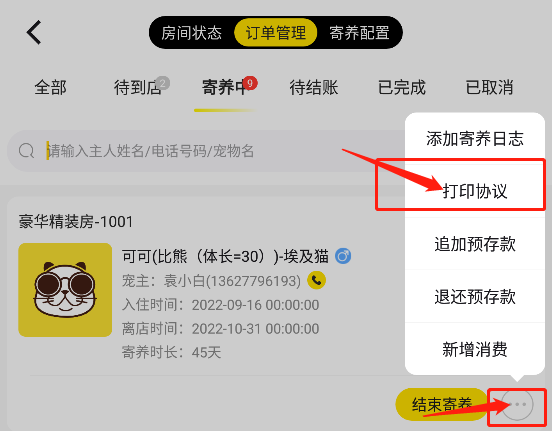Viewport: 552px width, 431px height.
Task: Open the pet avatar thumbnail
Action: [65, 290]
